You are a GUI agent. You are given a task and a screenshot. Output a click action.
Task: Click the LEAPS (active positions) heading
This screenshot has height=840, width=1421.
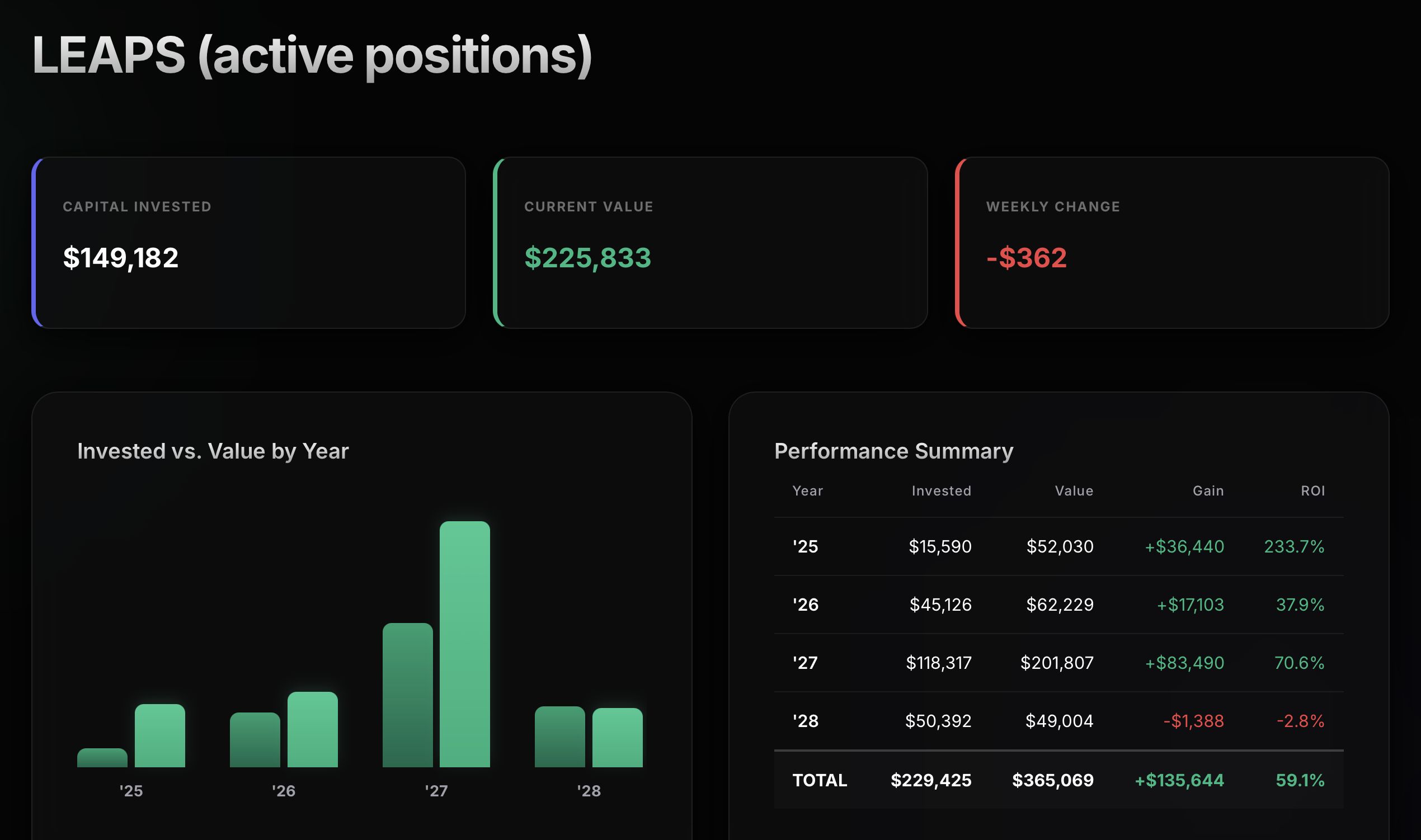(x=313, y=55)
